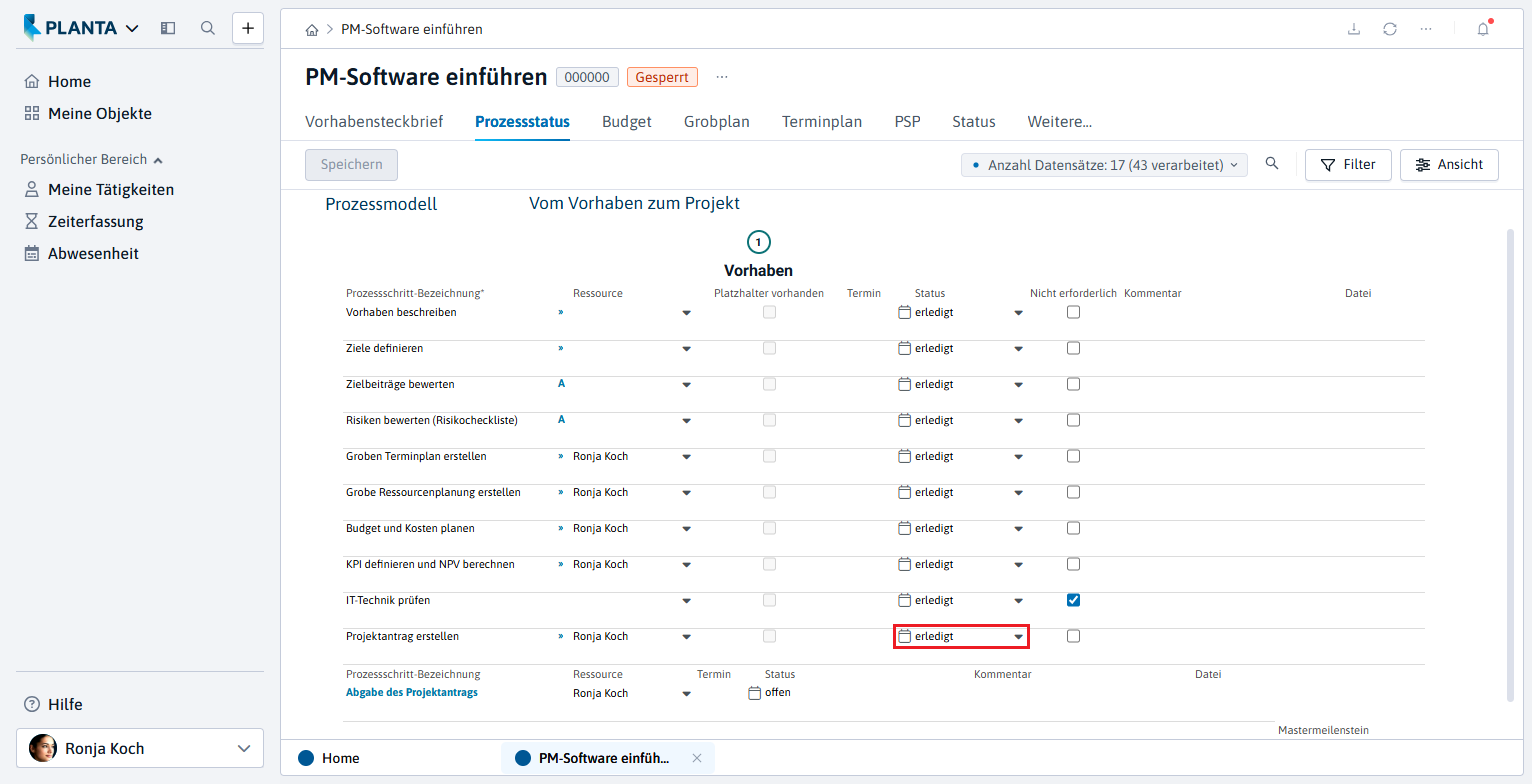Screen dimensions: 1532x784
Task: Switch to the Vorhabensteckbrief tab
Action: coord(374,122)
